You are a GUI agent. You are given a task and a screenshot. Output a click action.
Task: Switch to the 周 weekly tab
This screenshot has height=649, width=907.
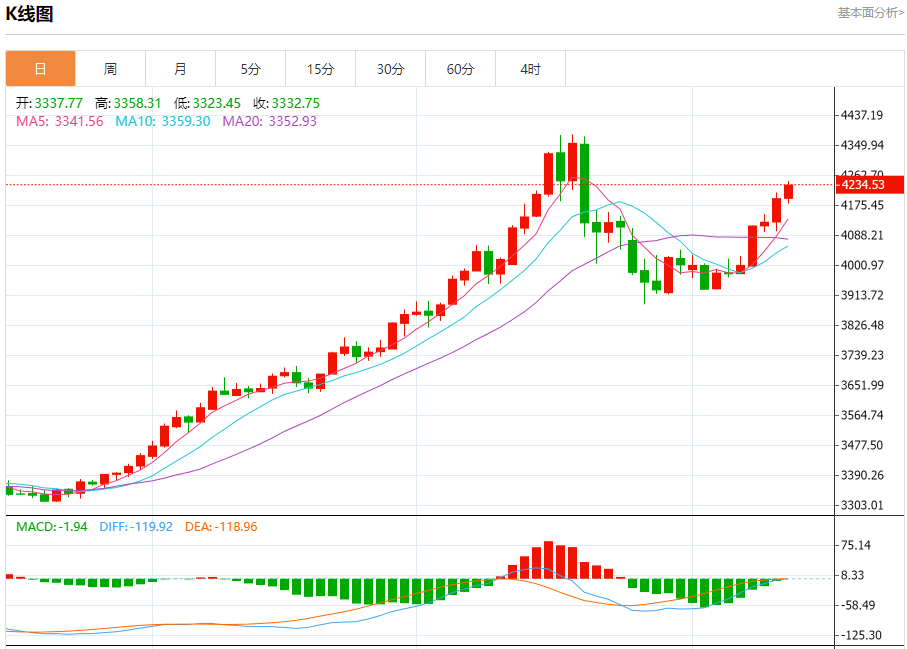point(110,69)
